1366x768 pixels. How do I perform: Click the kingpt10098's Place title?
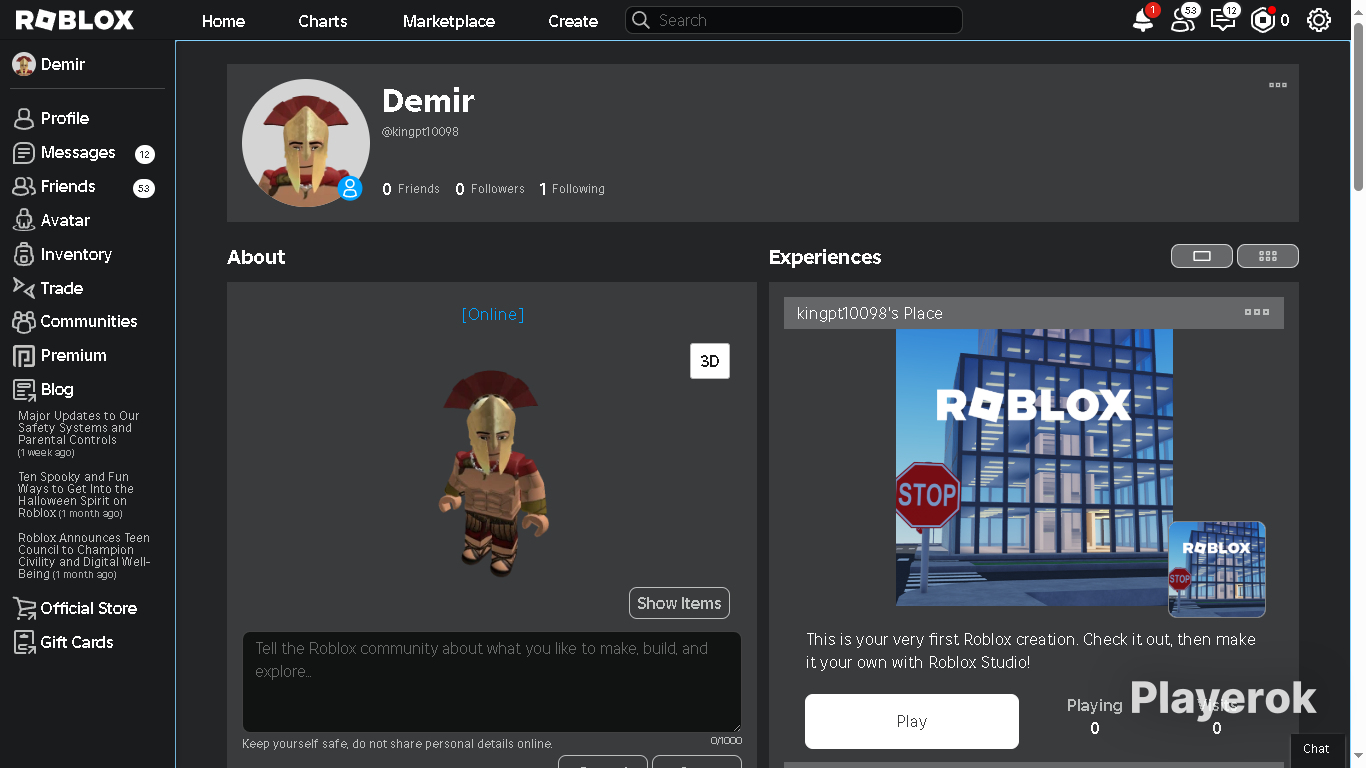click(869, 313)
